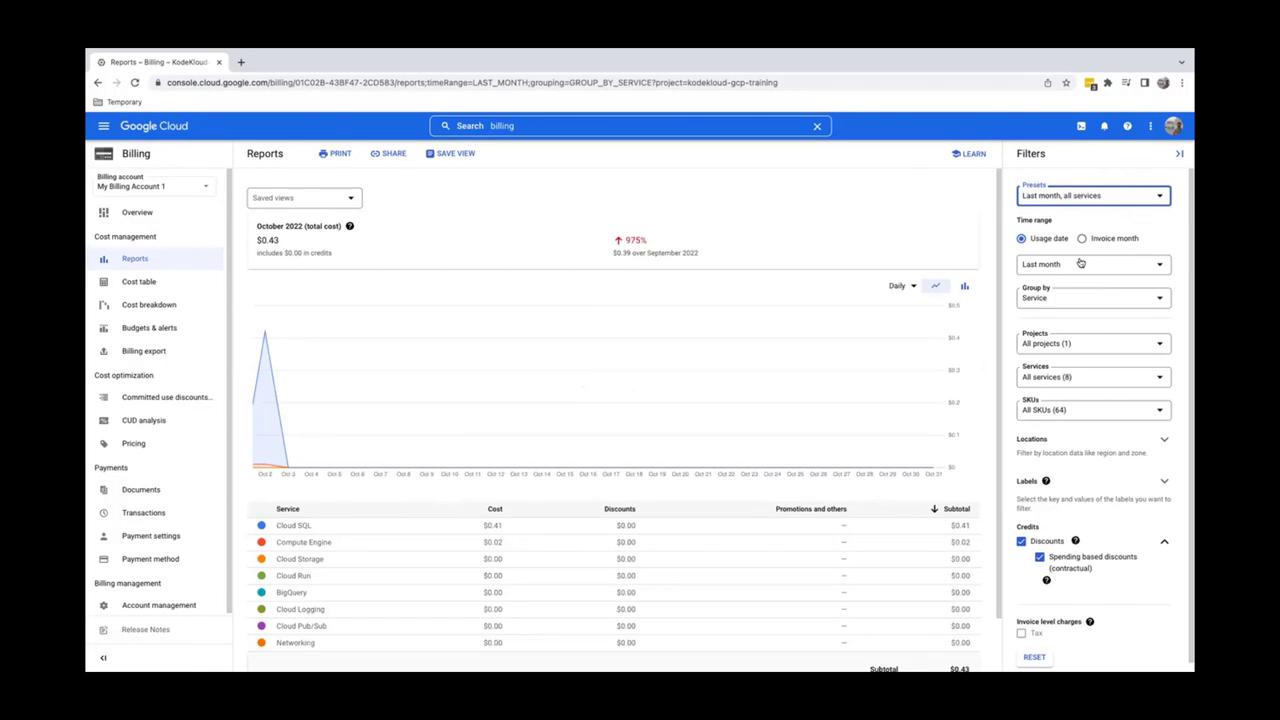Open the Google account avatar in the header

pyautogui.click(x=1173, y=126)
